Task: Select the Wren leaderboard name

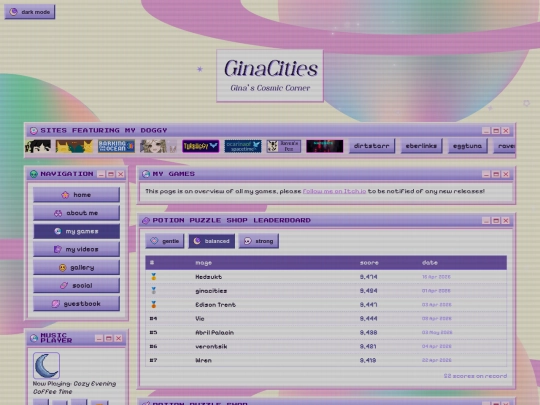Action: pyautogui.click(x=204, y=360)
